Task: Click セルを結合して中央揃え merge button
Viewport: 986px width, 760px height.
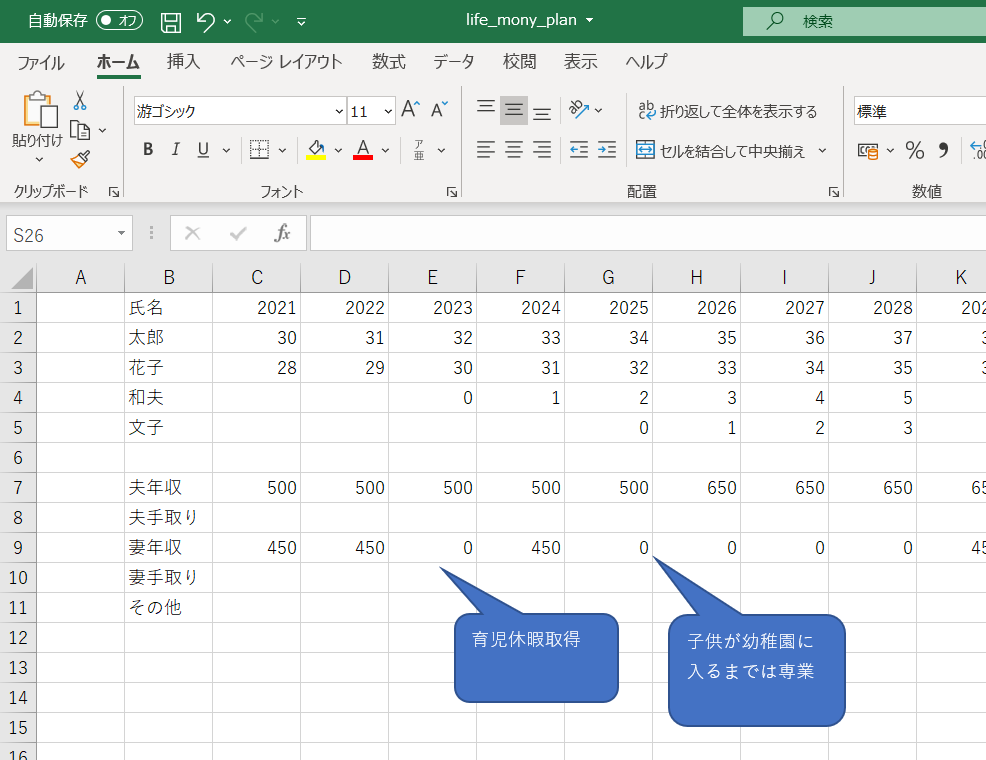Action: click(x=721, y=150)
